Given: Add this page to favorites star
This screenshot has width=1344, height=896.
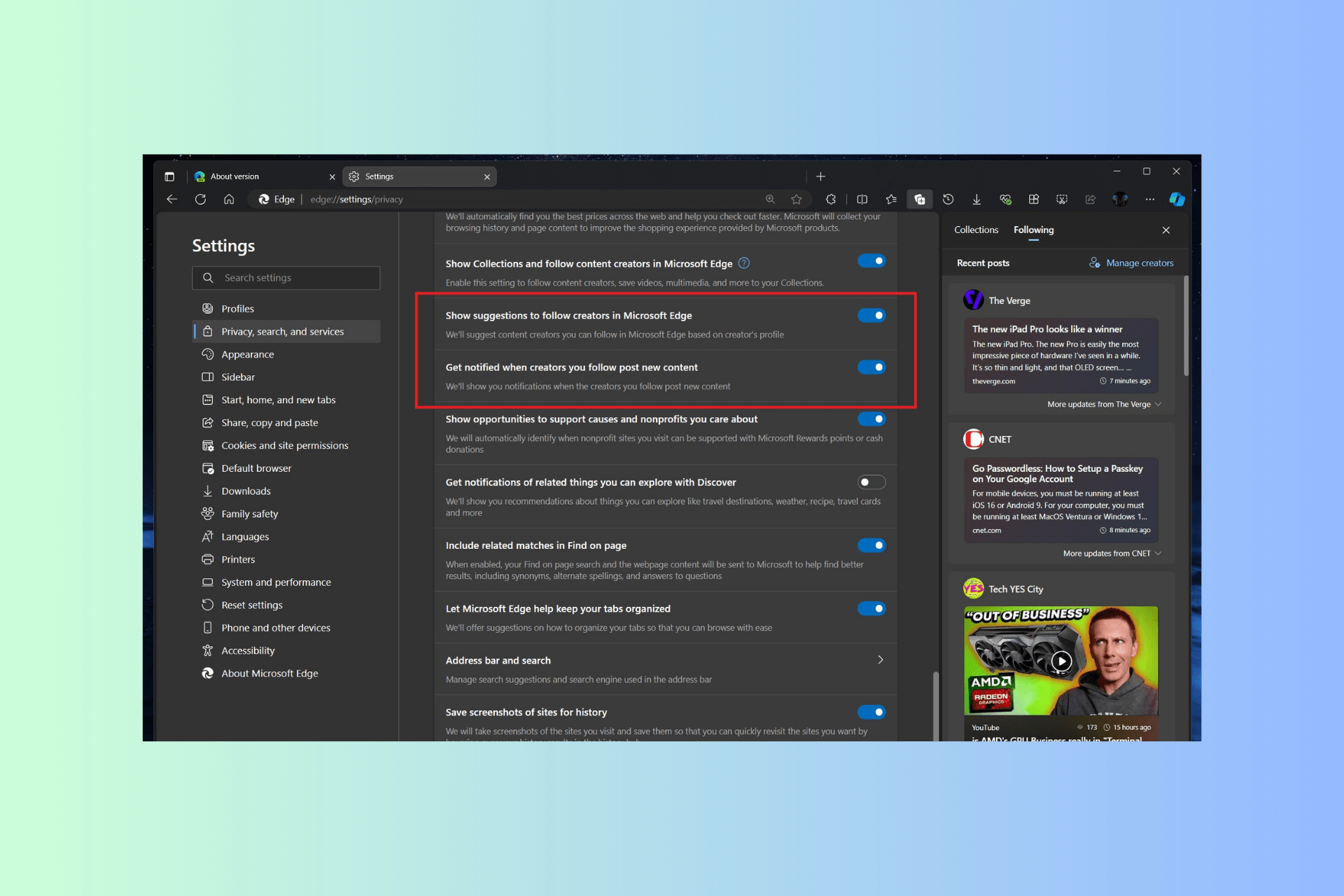Looking at the screenshot, I should [797, 199].
